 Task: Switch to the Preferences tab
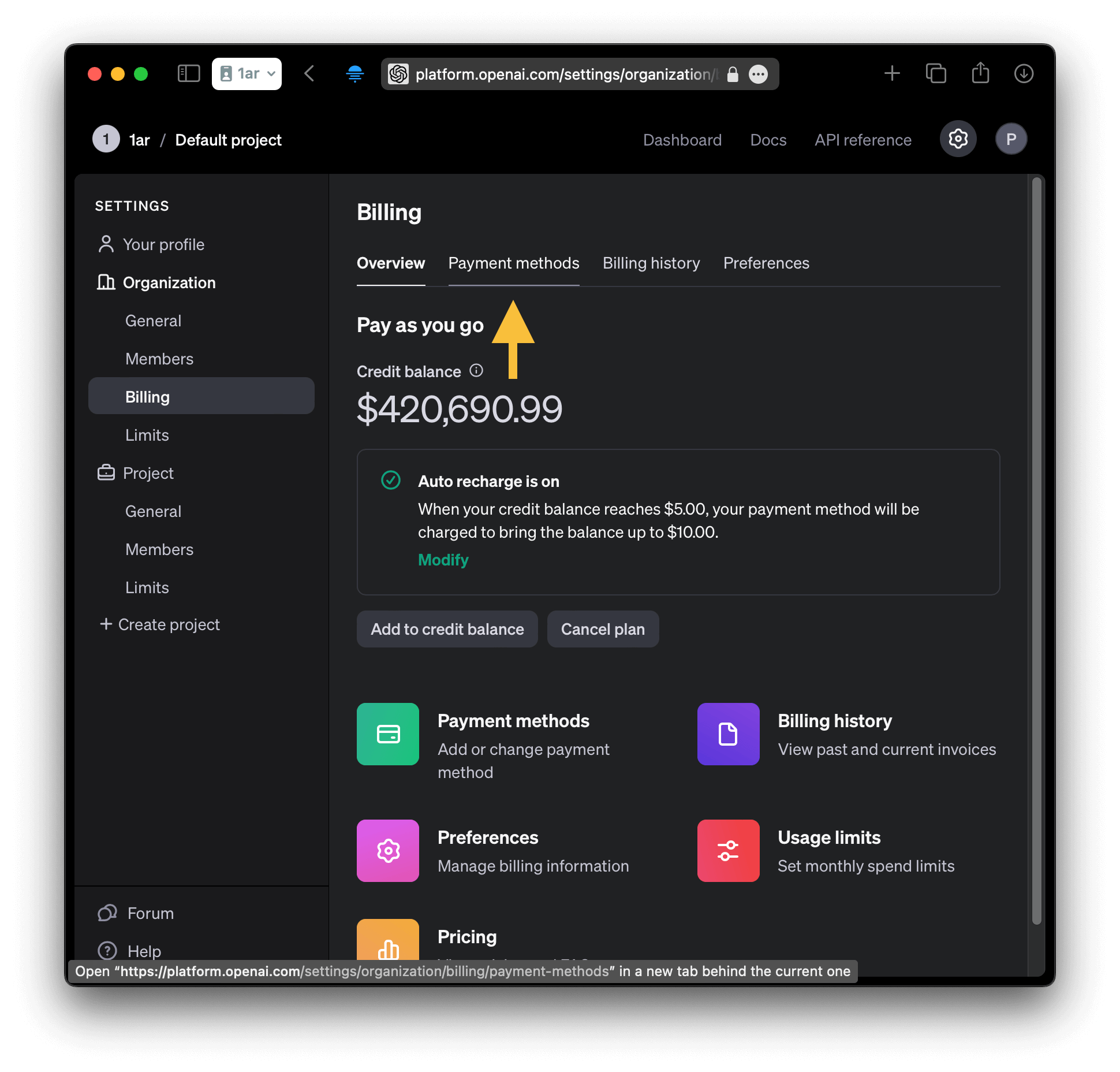point(766,263)
